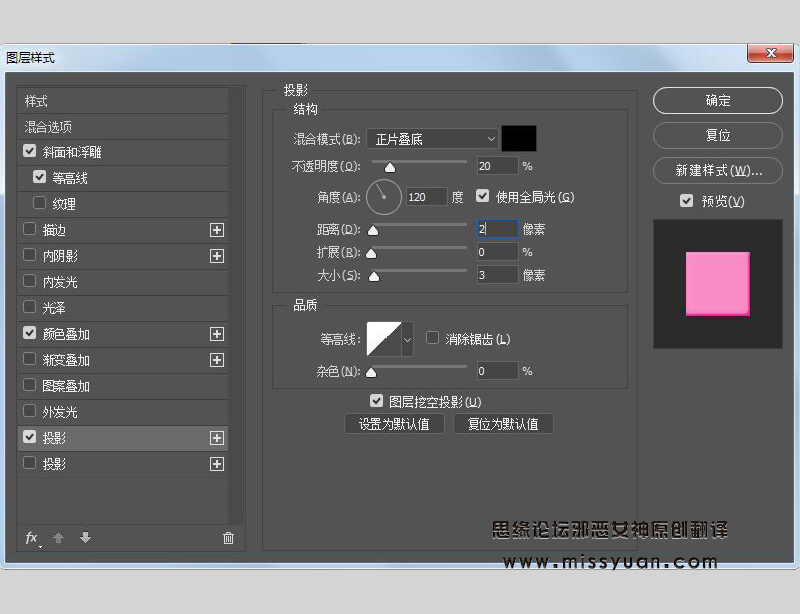Click the fx add layer style icon
Image resolution: width=800 pixels, height=614 pixels.
tap(31, 538)
